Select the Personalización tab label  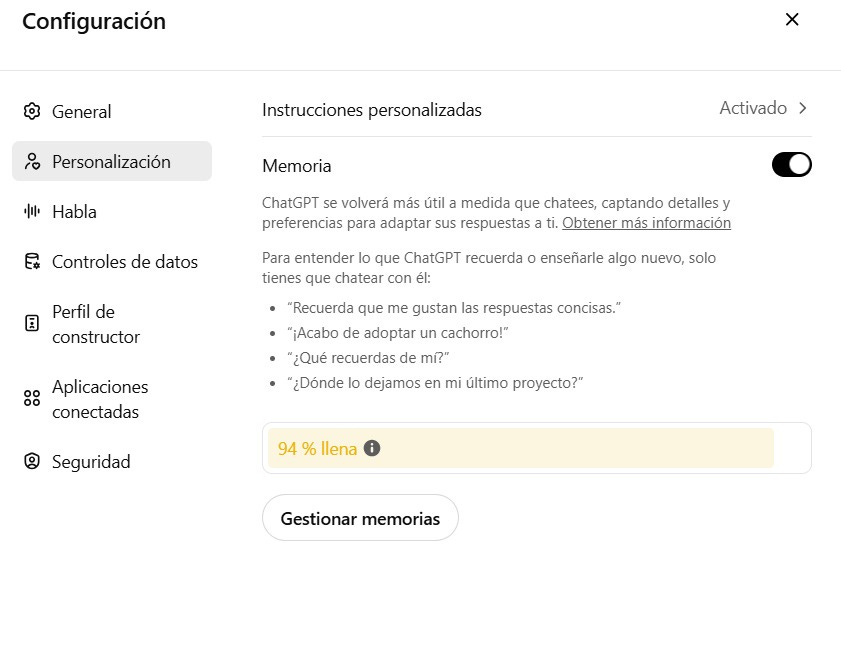click(x=111, y=161)
